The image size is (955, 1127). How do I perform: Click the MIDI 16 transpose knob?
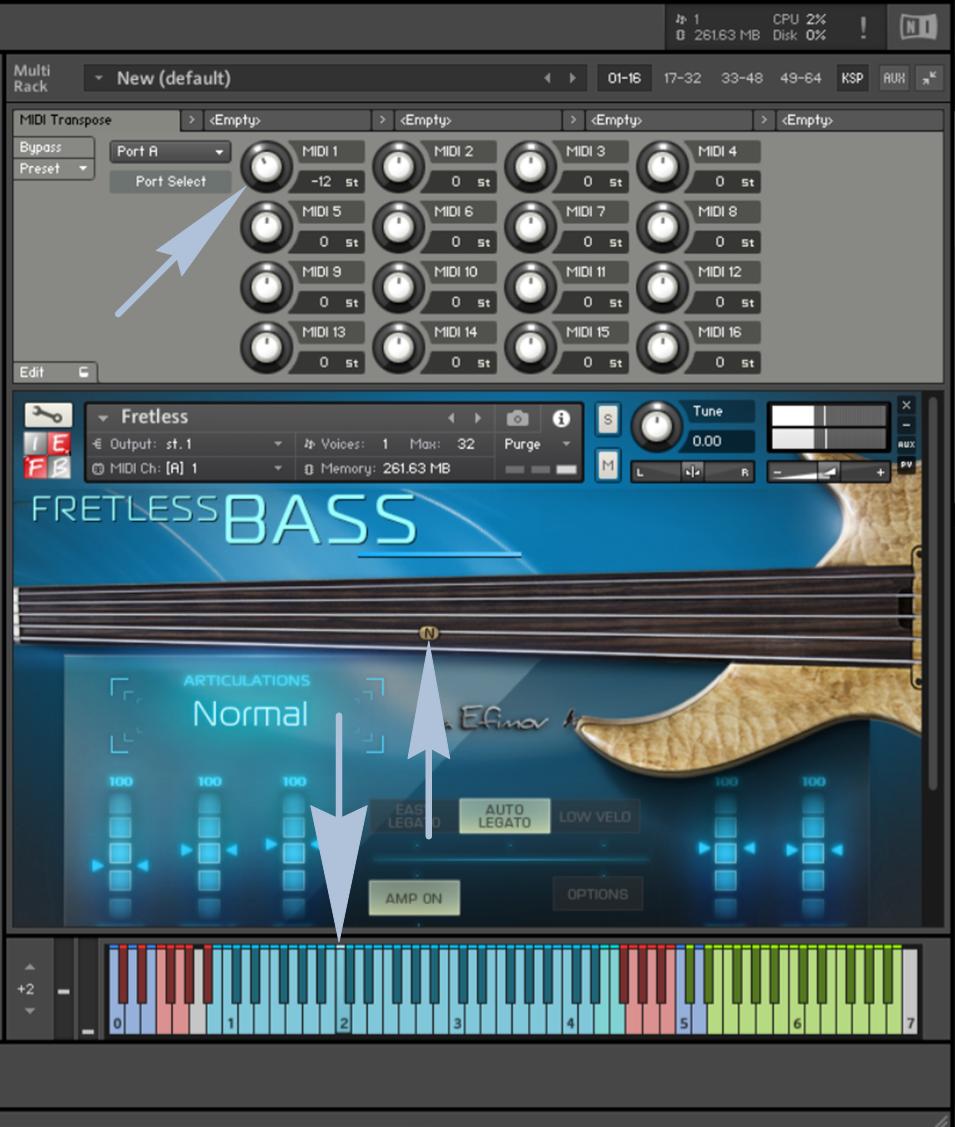pos(663,348)
